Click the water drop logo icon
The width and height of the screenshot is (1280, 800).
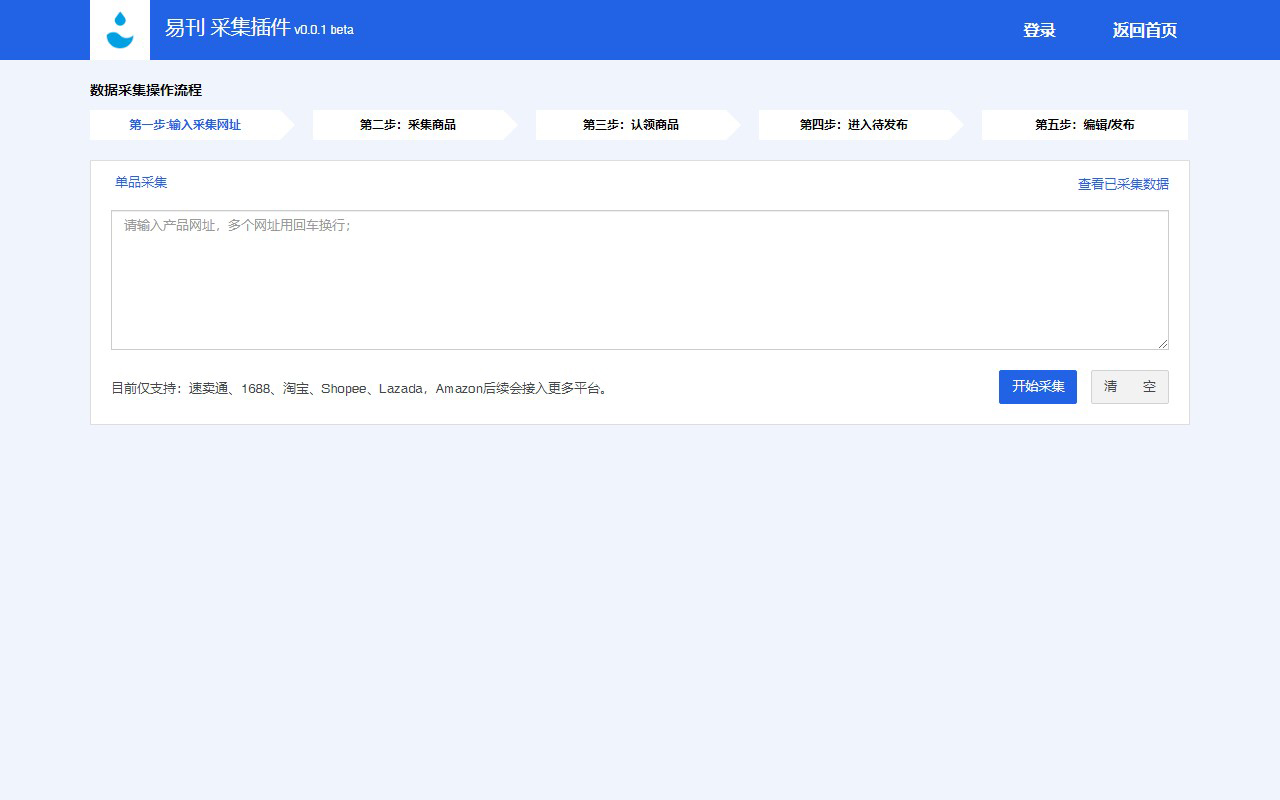(x=119, y=30)
